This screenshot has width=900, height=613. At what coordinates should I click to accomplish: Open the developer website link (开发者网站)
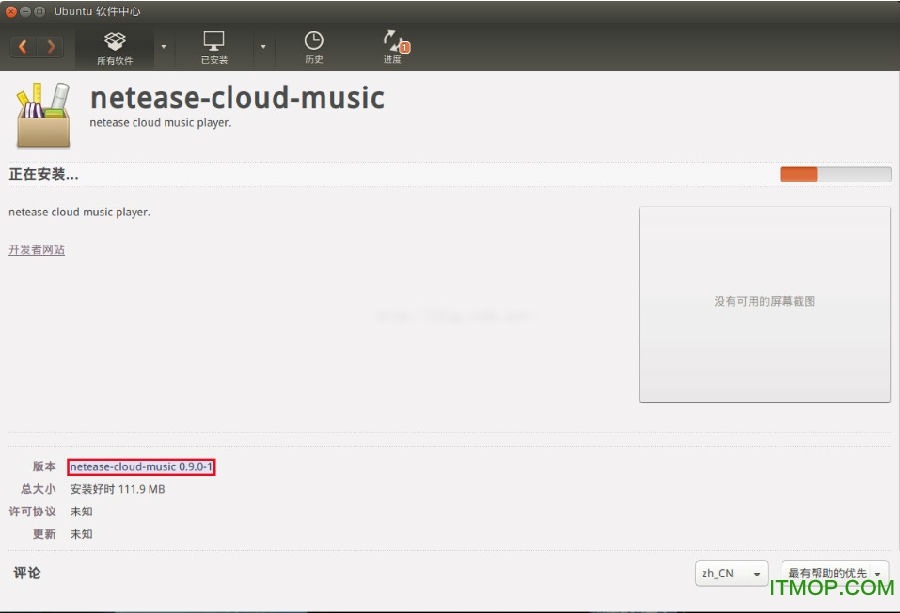point(36,250)
